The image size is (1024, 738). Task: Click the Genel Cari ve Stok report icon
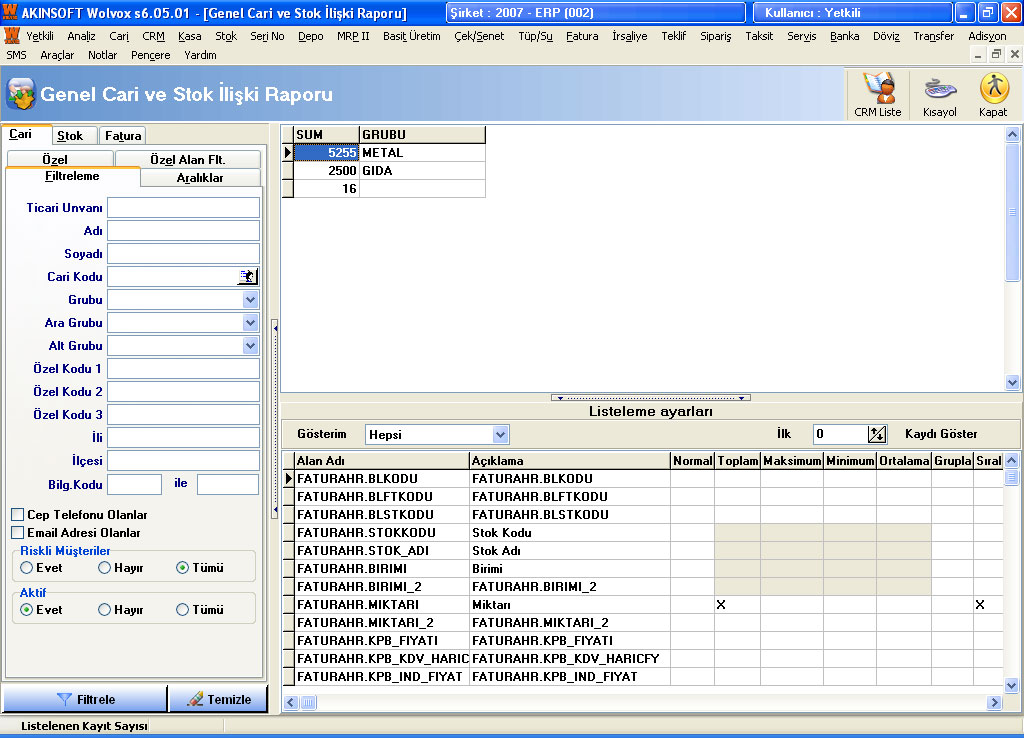point(20,94)
